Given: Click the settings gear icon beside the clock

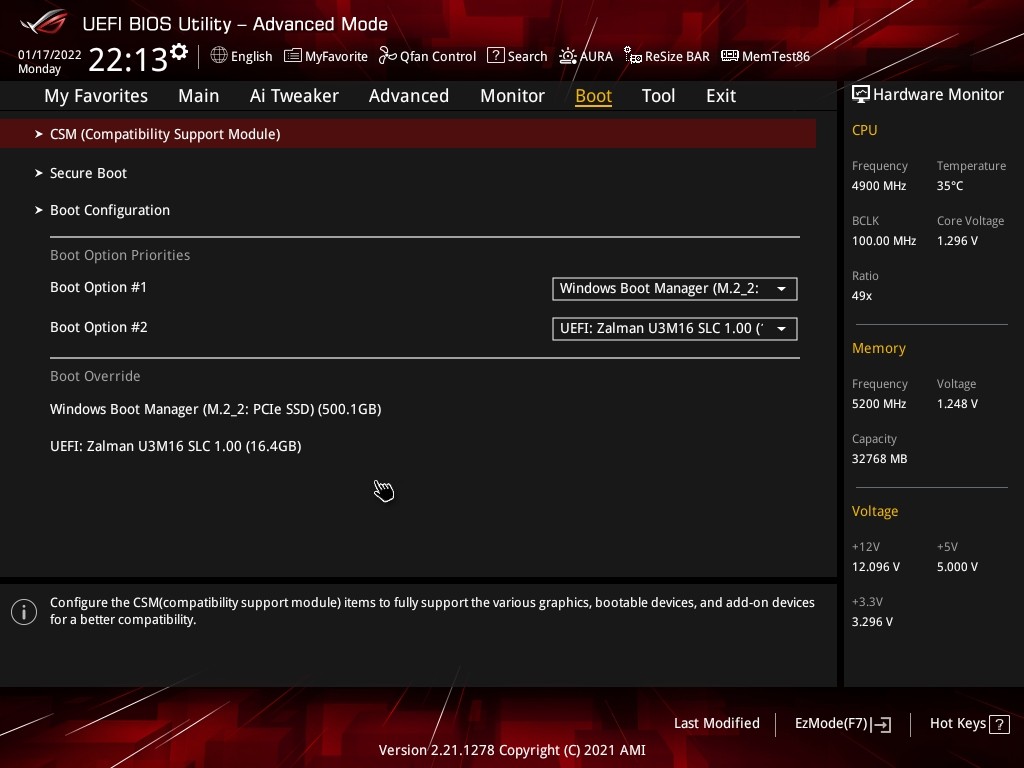Looking at the screenshot, I should click(x=179, y=51).
